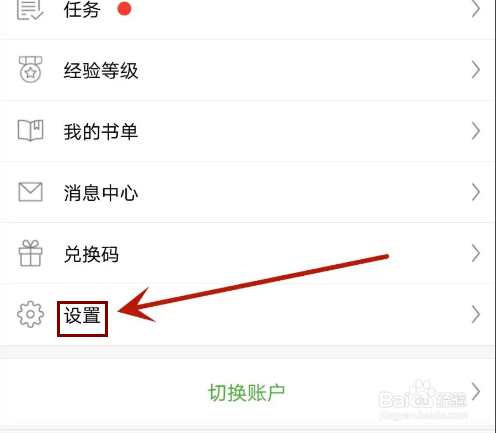Expand chevron on 我的书单 row
The image size is (496, 433).
(x=476, y=131)
